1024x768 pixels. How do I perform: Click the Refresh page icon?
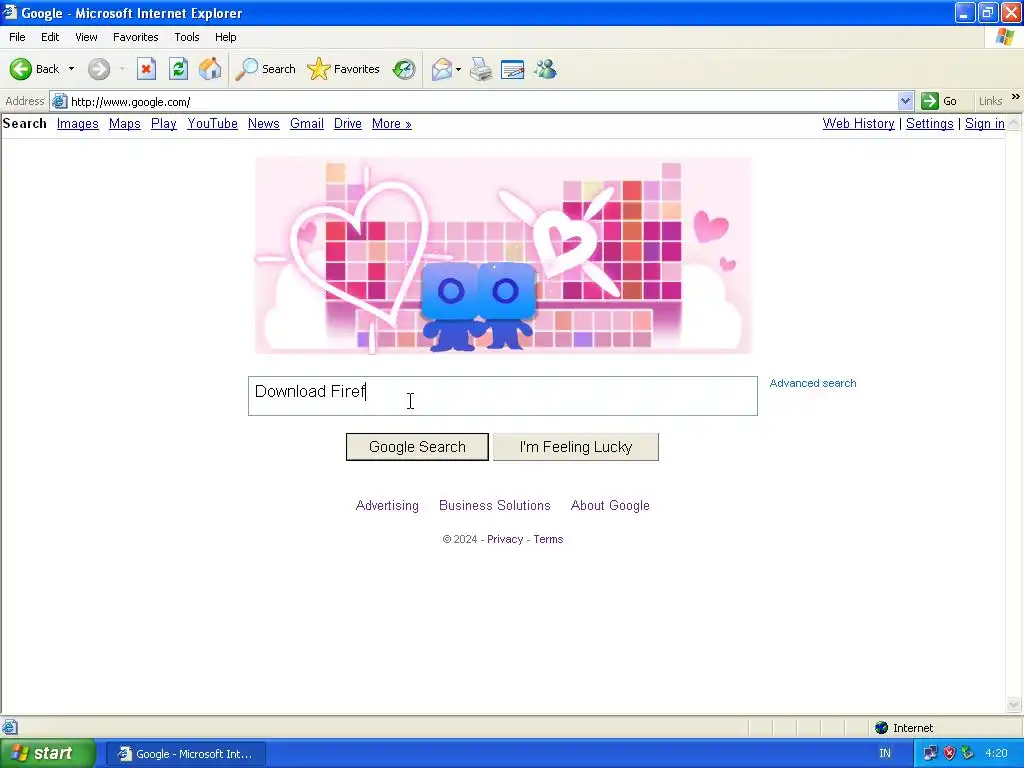tap(178, 69)
